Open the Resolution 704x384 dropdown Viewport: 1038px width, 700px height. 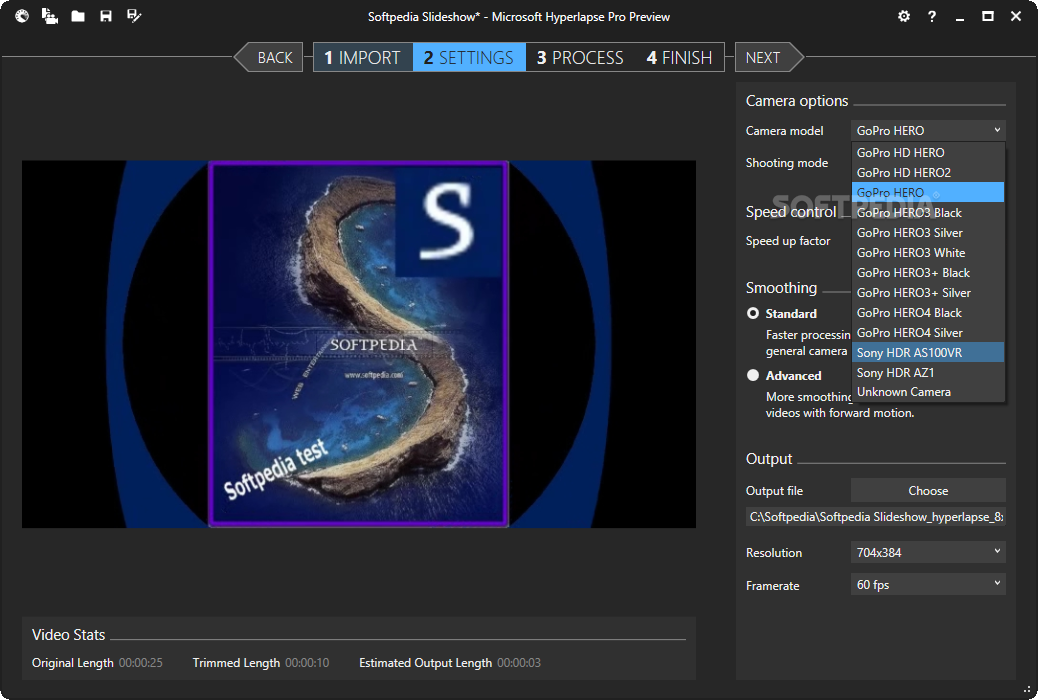pos(928,552)
